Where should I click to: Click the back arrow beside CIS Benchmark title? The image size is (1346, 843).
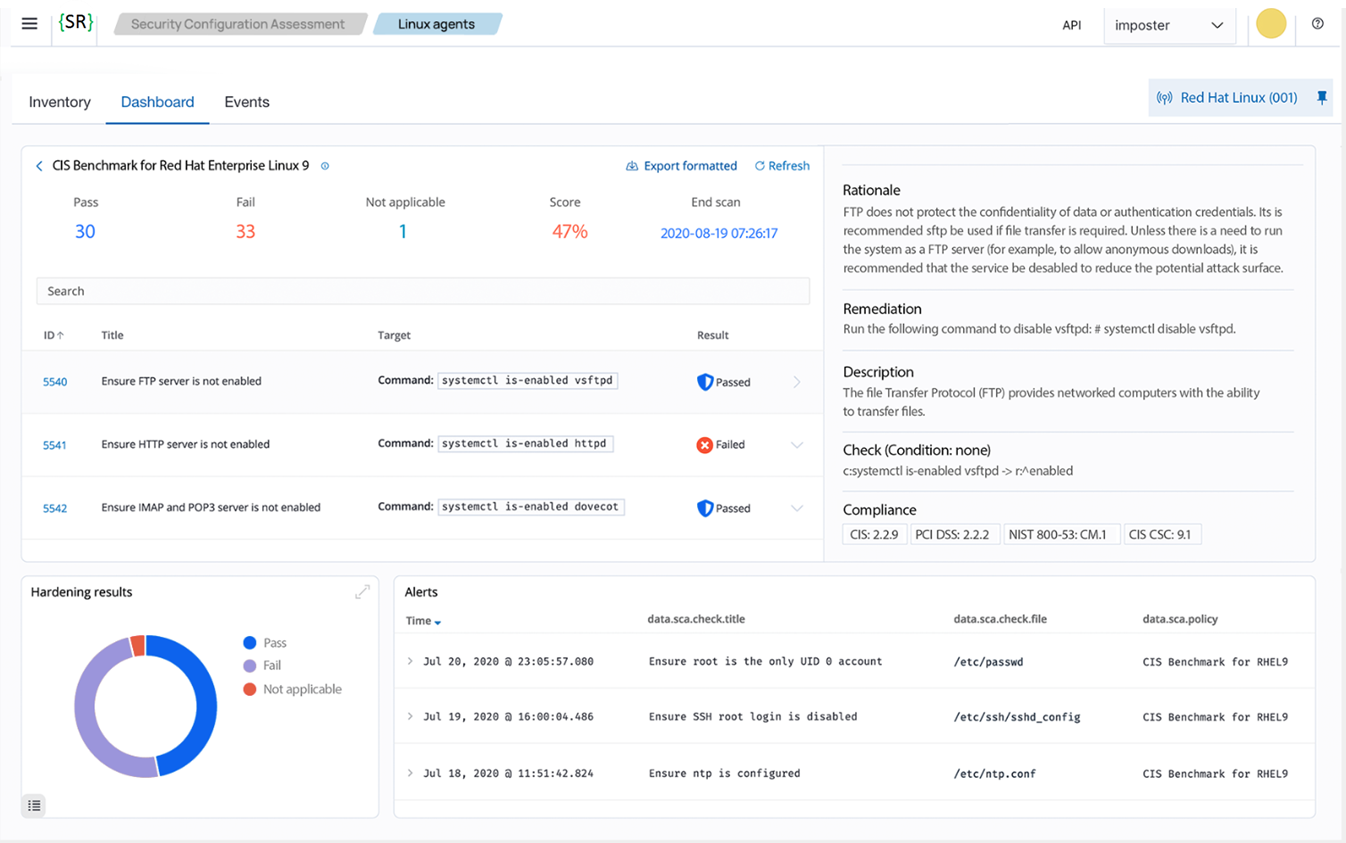(39, 166)
